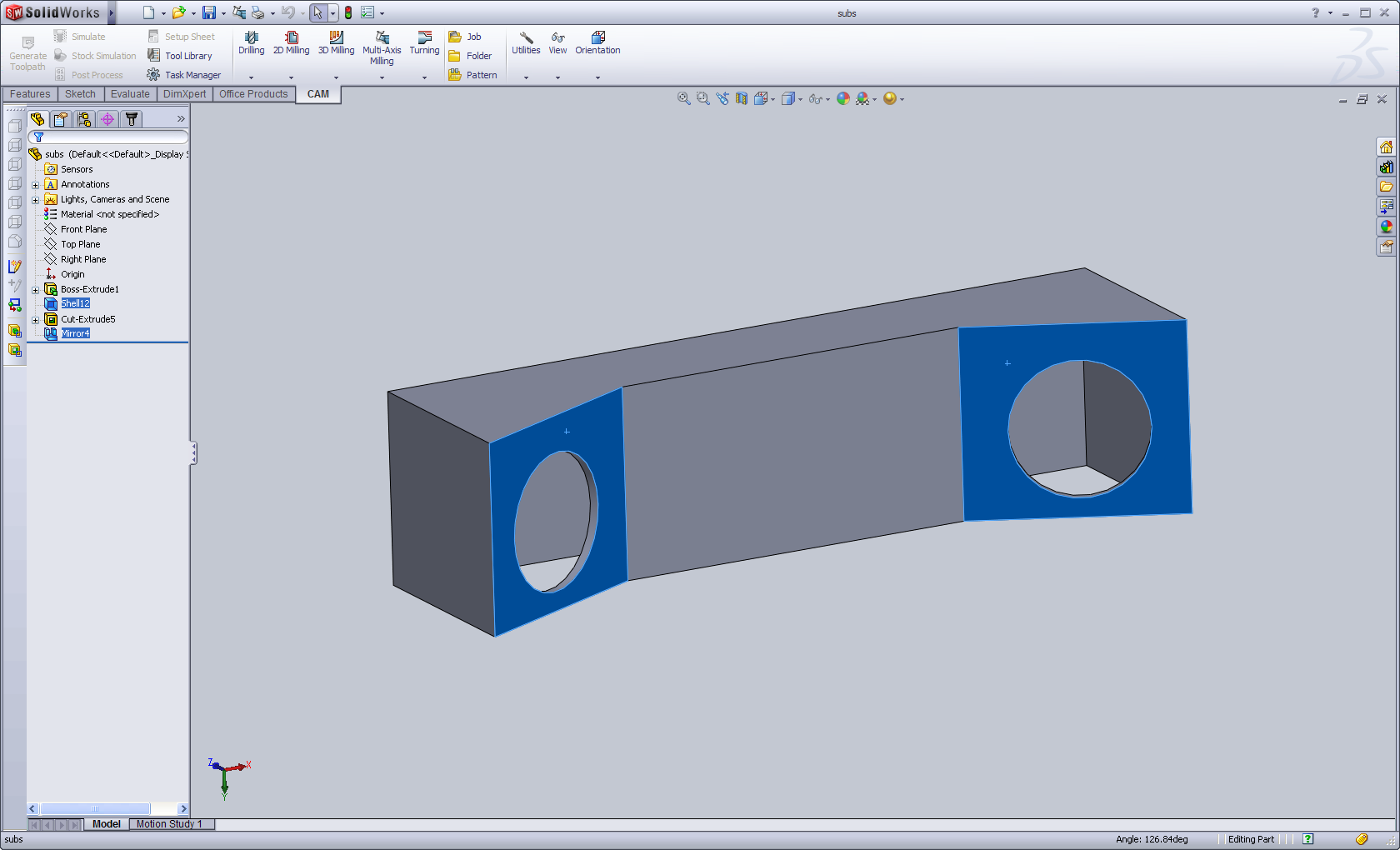1400x850 pixels.
Task: Click the Edit Appearance color ball
Action: click(x=843, y=98)
